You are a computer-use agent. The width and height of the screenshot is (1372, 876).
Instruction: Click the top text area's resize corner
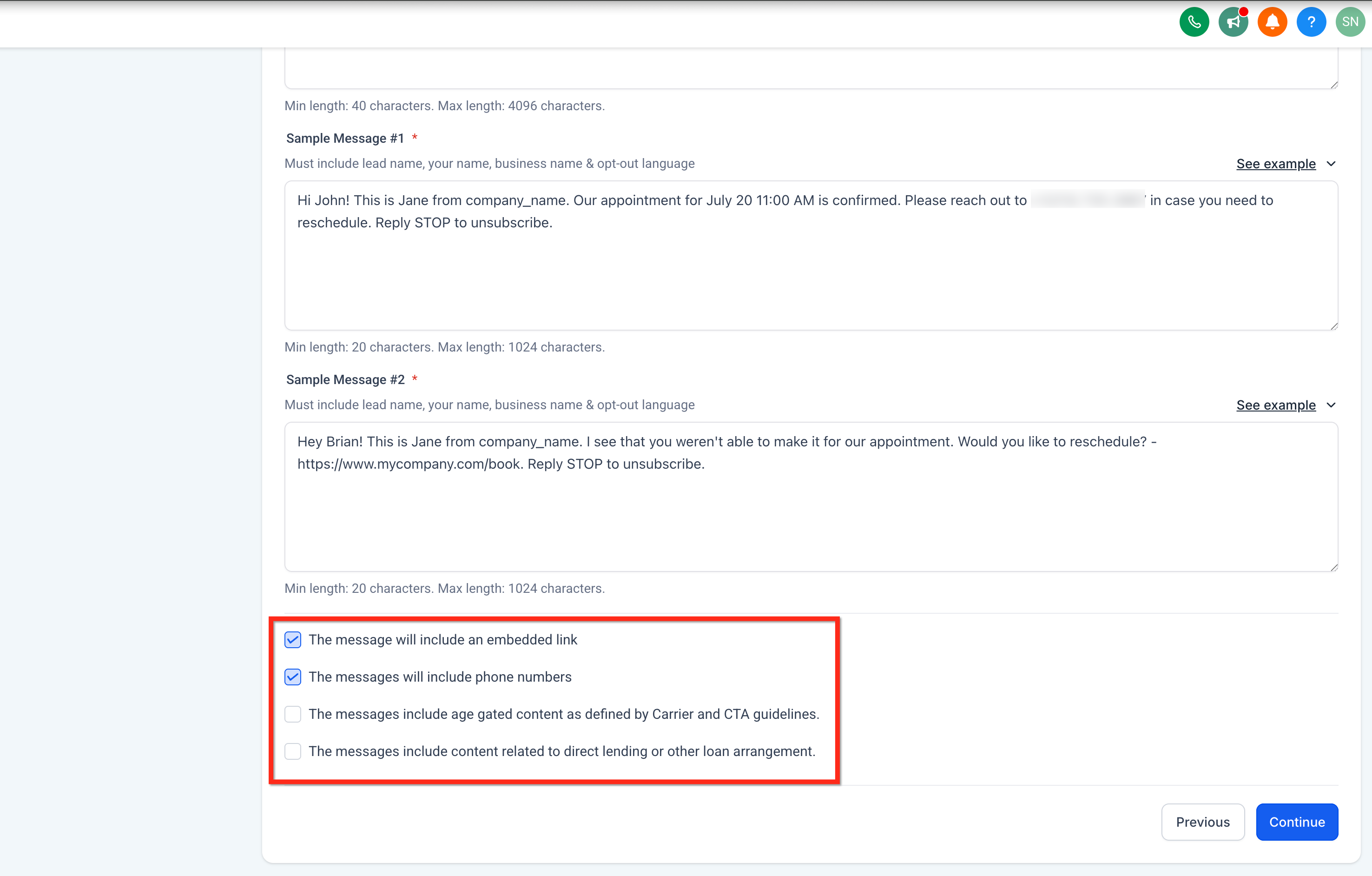pos(1334,85)
